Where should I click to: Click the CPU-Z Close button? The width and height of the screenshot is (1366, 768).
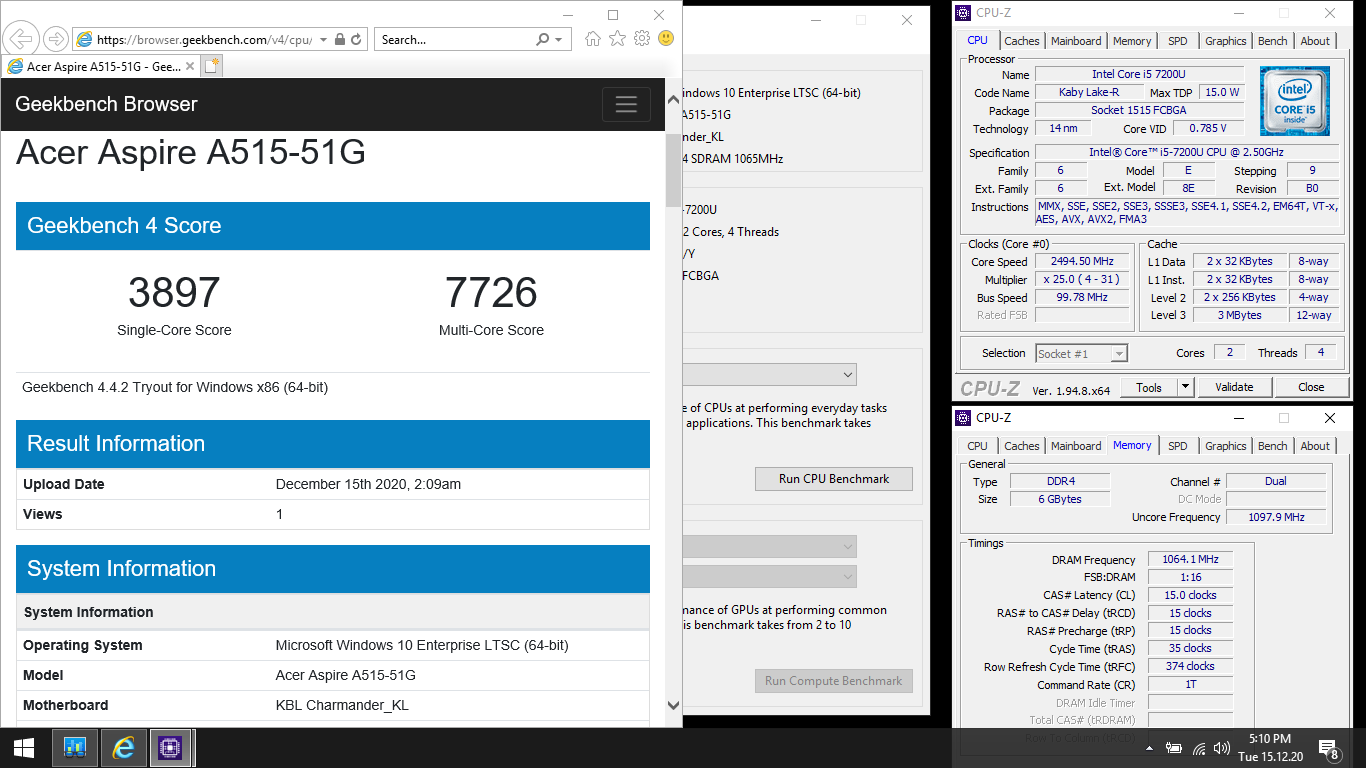pyautogui.click(x=1311, y=387)
